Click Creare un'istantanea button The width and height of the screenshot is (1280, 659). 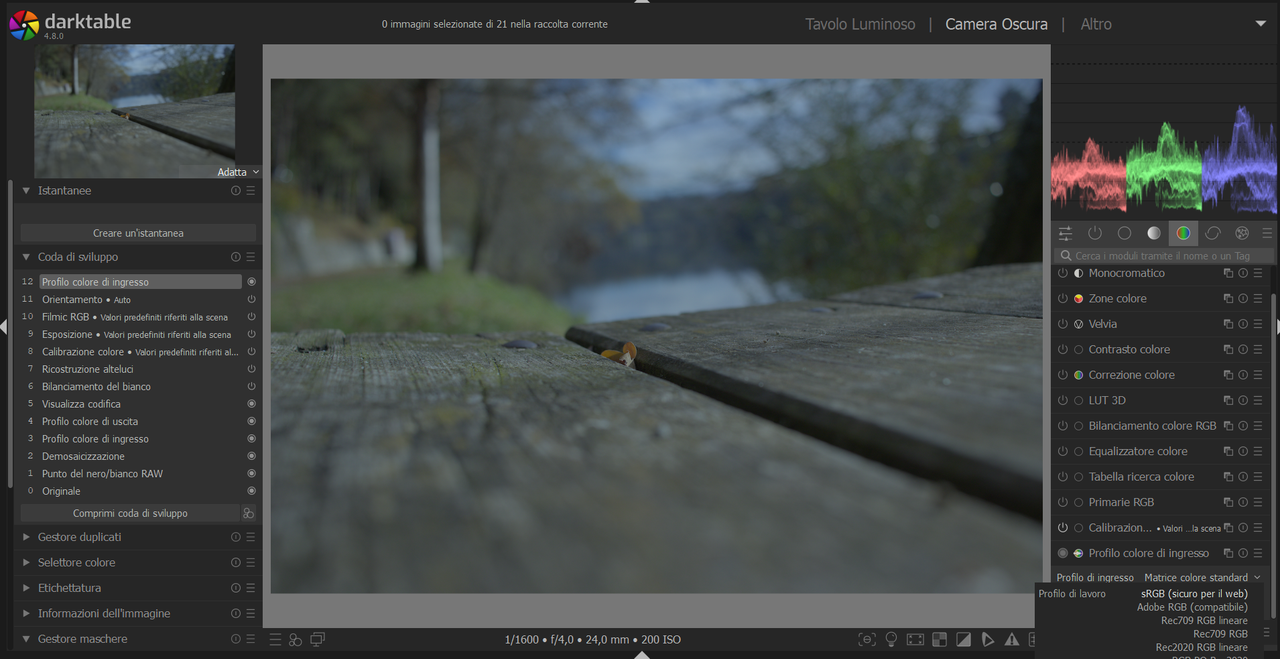(138, 233)
